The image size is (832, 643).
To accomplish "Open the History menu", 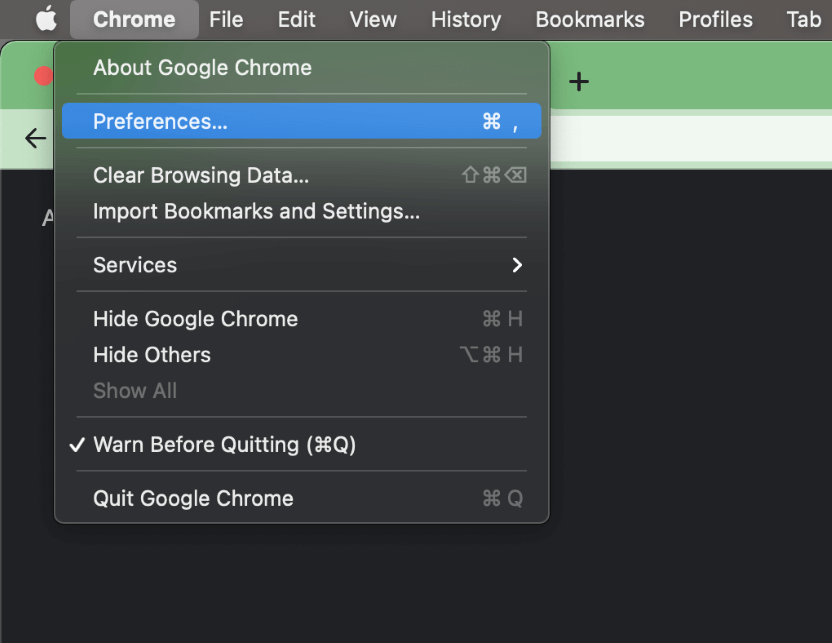I will (x=466, y=19).
